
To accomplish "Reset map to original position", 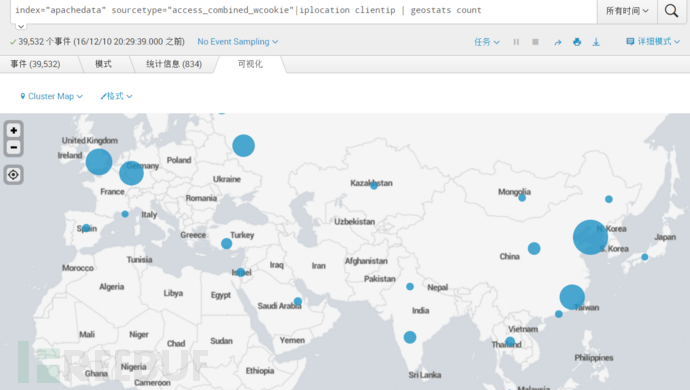I will 14,175.
